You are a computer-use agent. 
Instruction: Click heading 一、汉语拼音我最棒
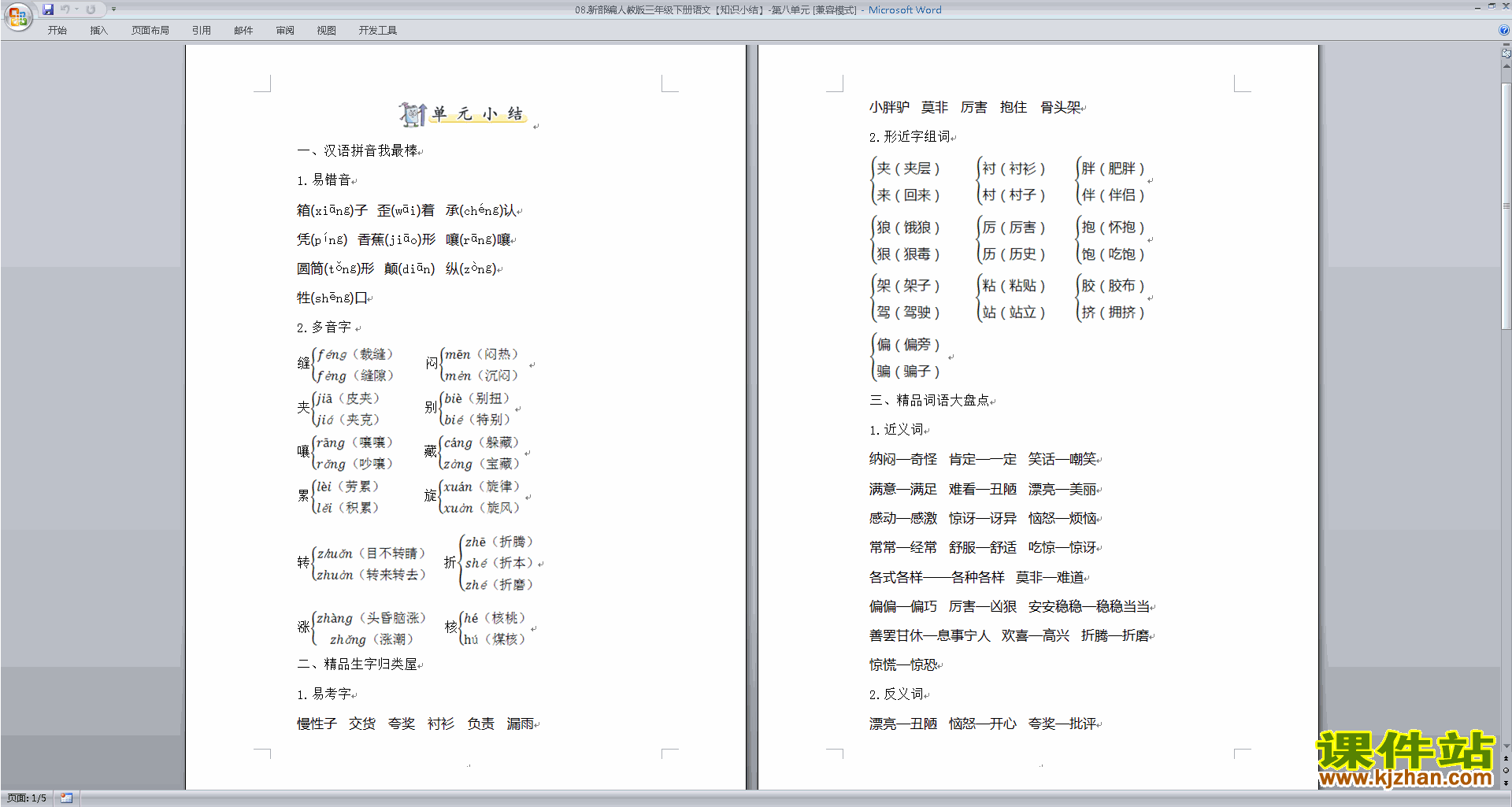[357, 150]
